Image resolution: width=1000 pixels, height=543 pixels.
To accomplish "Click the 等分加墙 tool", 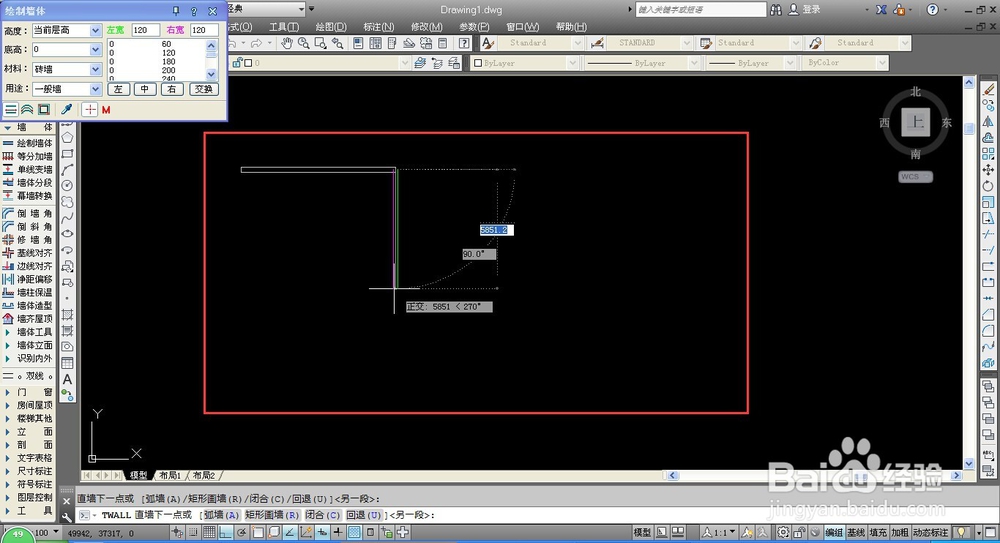I will click(x=28, y=156).
